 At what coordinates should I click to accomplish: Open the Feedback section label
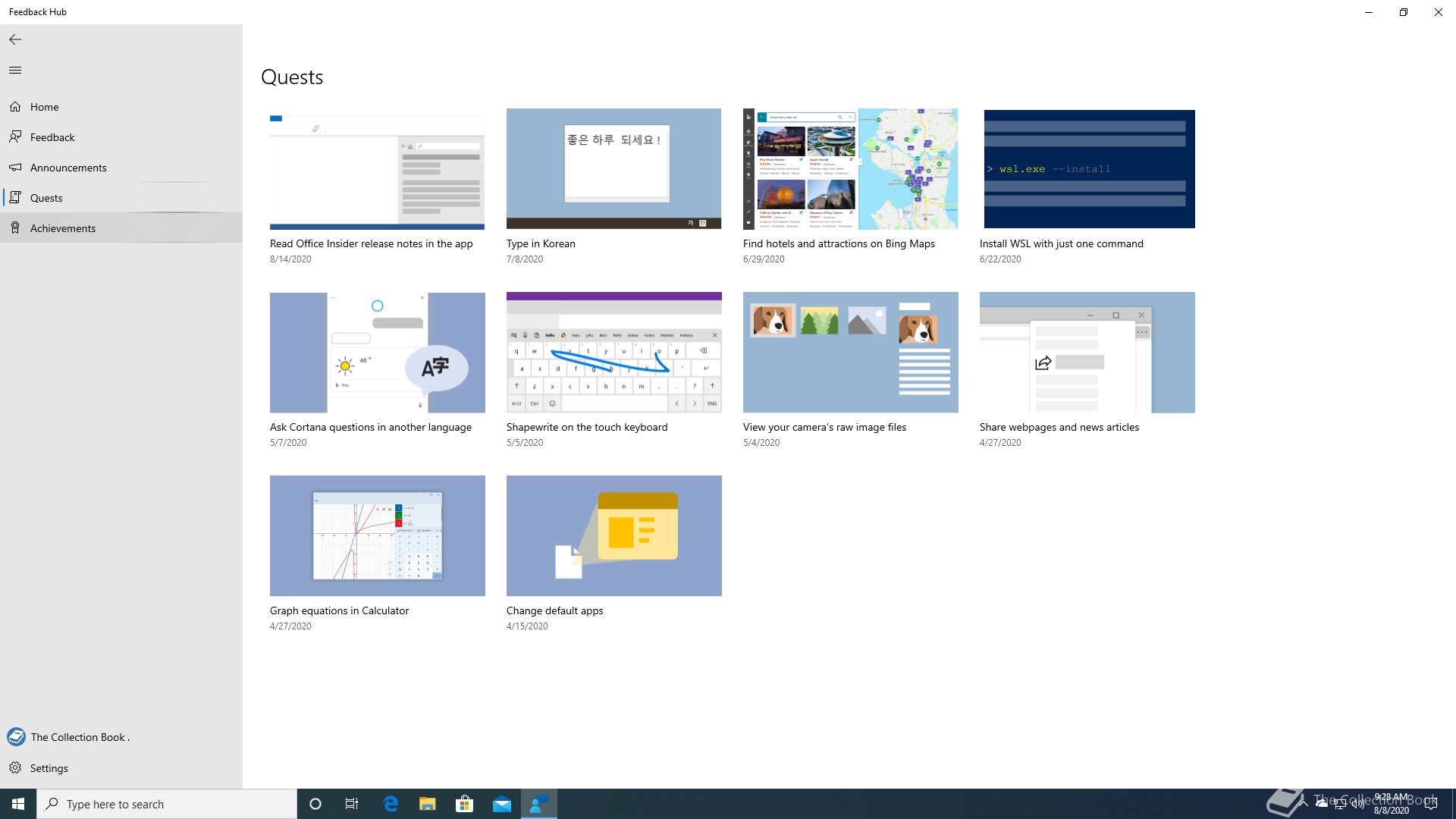pyautogui.click(x=52, y=137)
